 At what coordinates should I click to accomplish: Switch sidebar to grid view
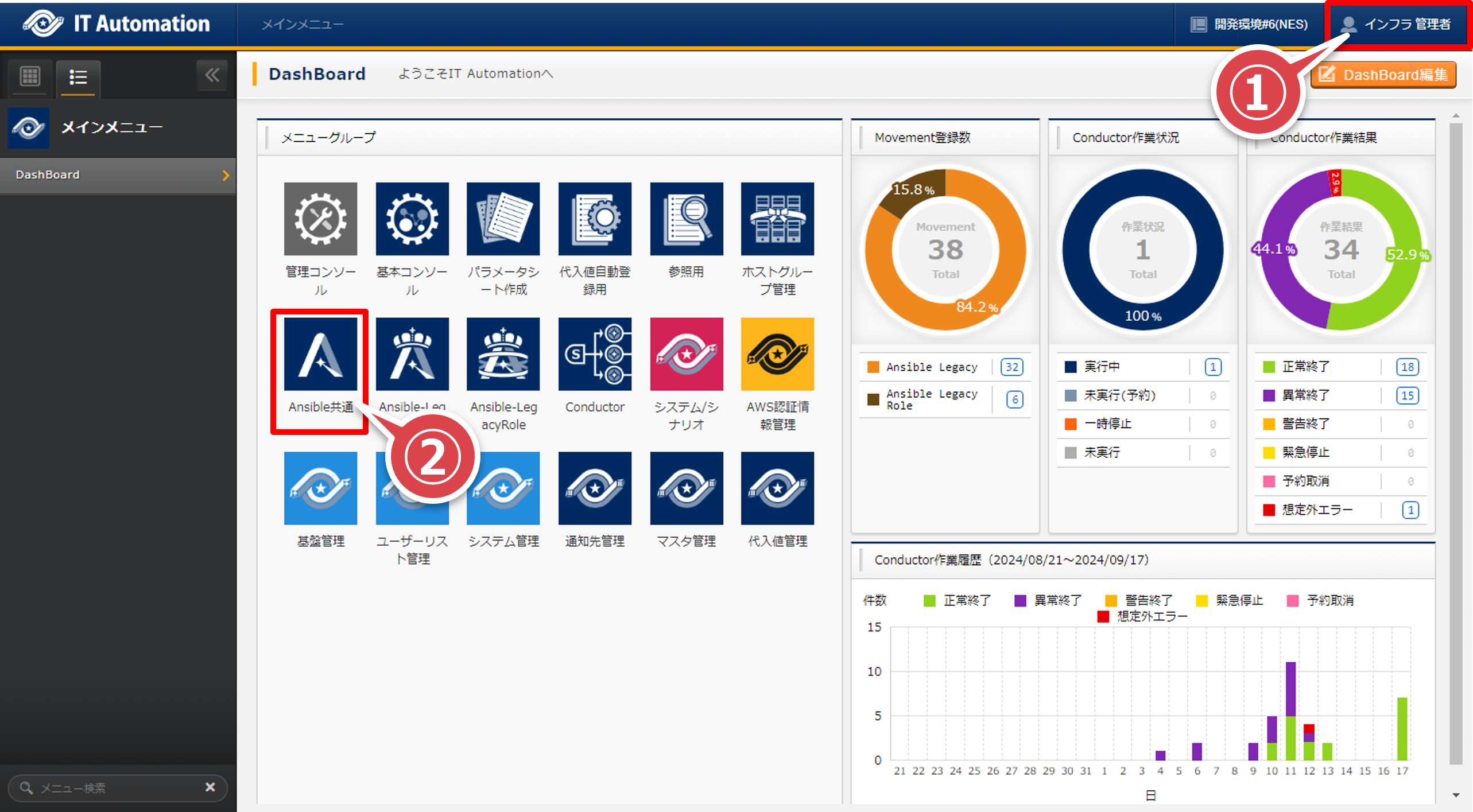30,76
